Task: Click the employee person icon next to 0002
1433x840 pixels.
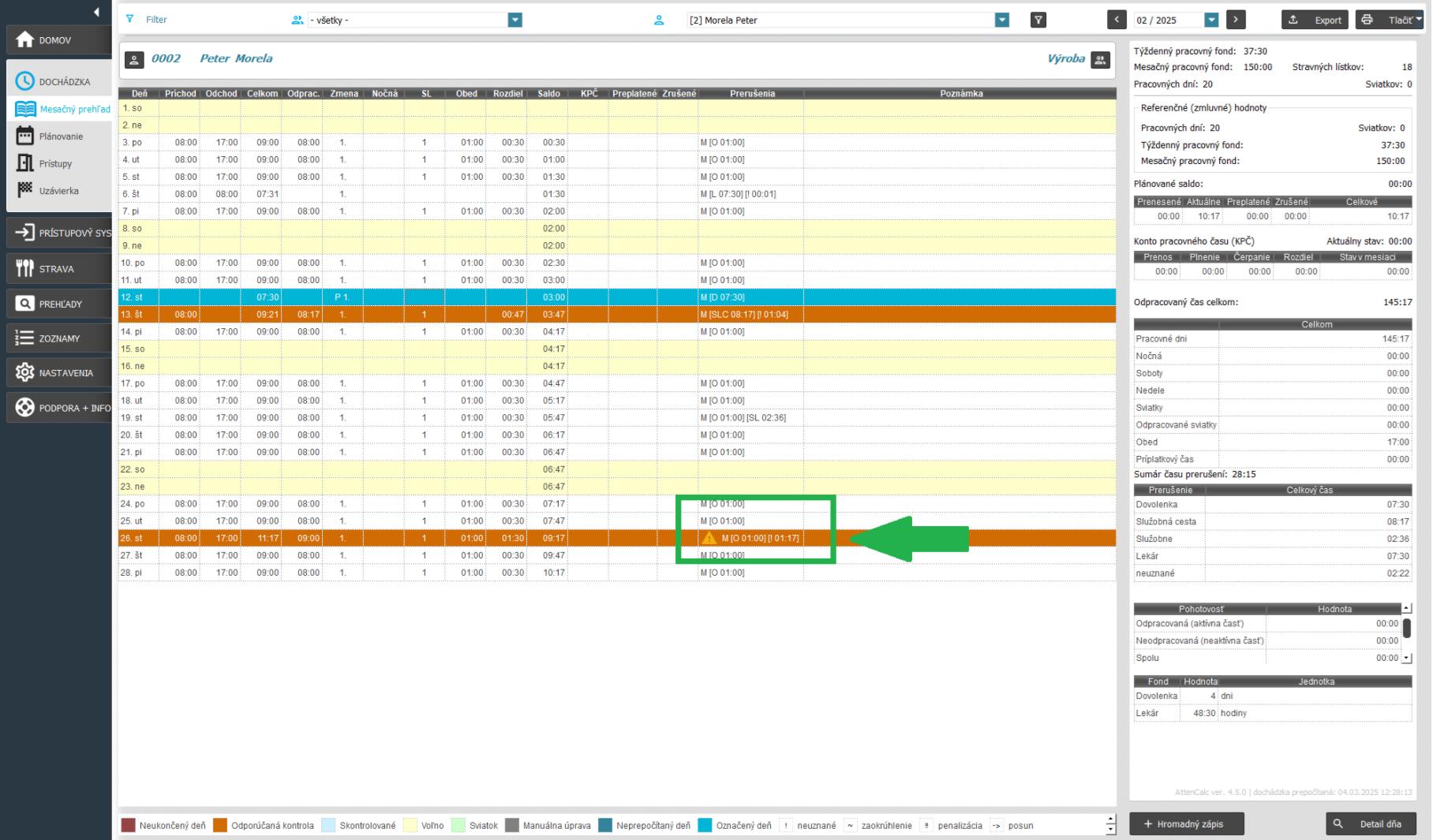Action: (134, 59)
